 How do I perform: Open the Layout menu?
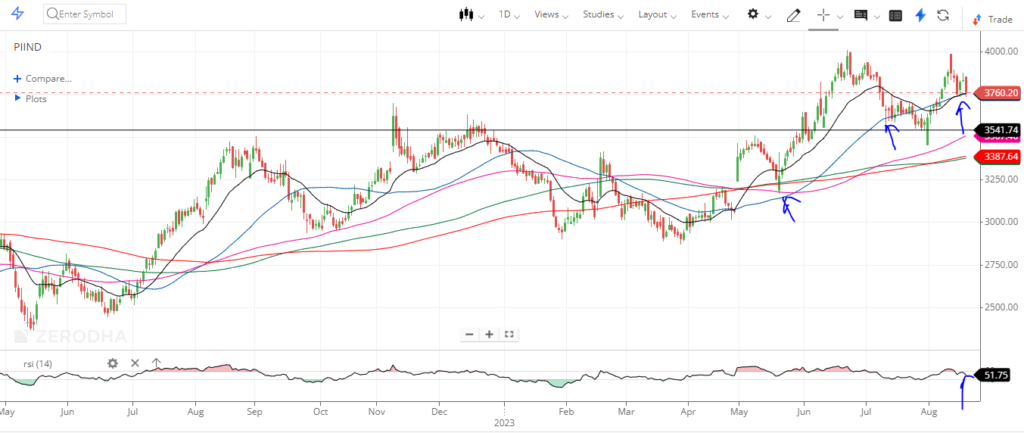(x=658, y=14)
